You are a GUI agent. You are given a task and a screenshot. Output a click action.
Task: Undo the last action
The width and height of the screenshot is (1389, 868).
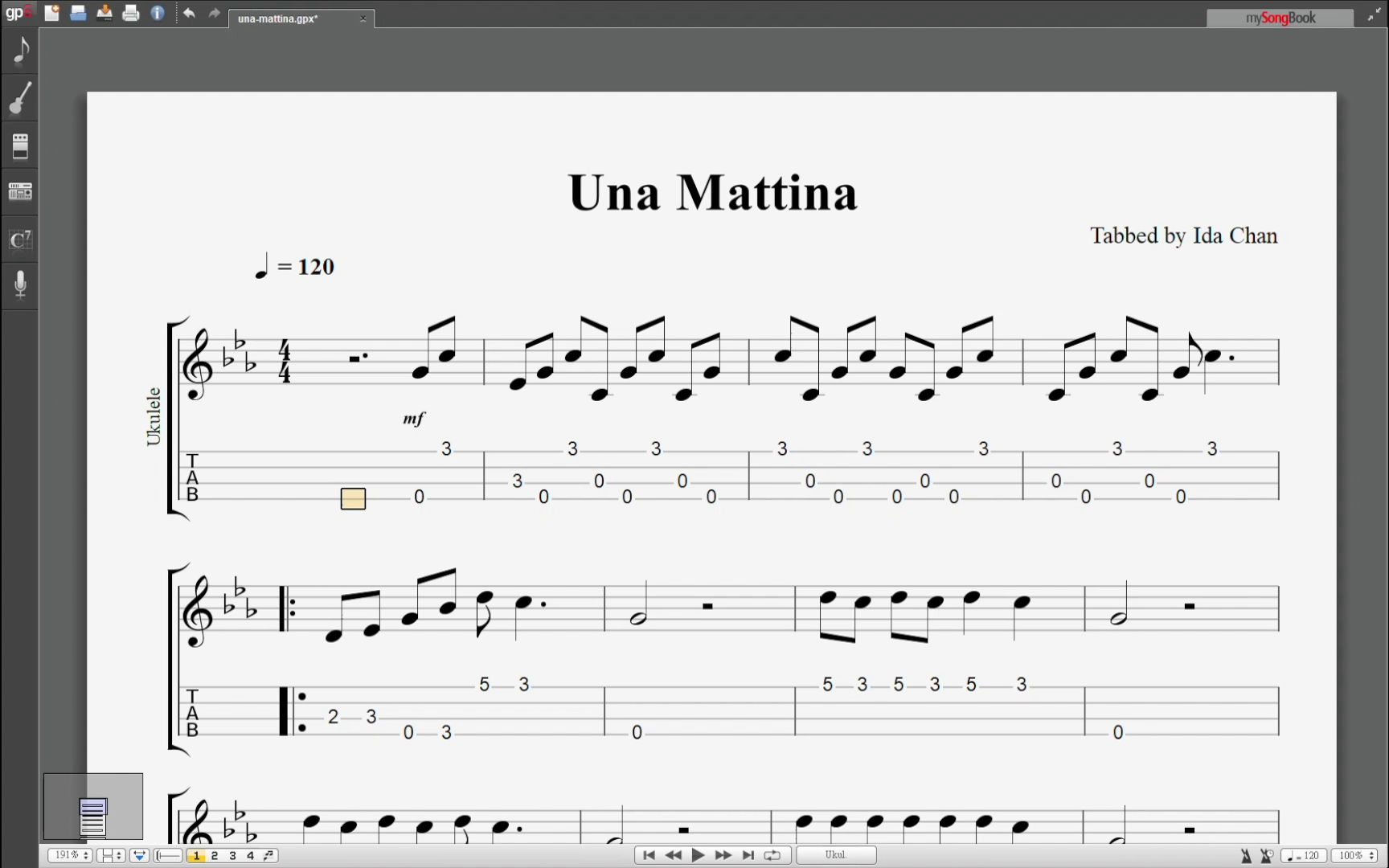[189, 13]
